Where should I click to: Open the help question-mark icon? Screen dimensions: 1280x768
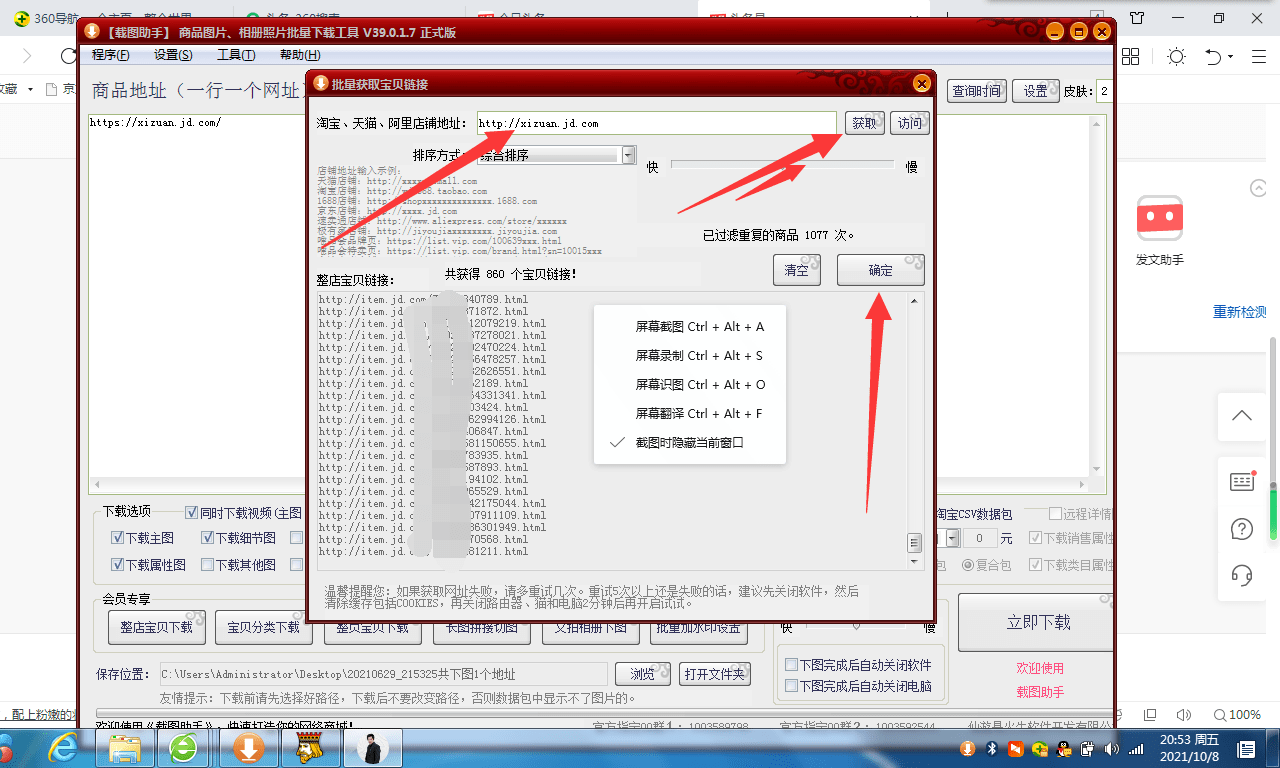point(1242,528)
